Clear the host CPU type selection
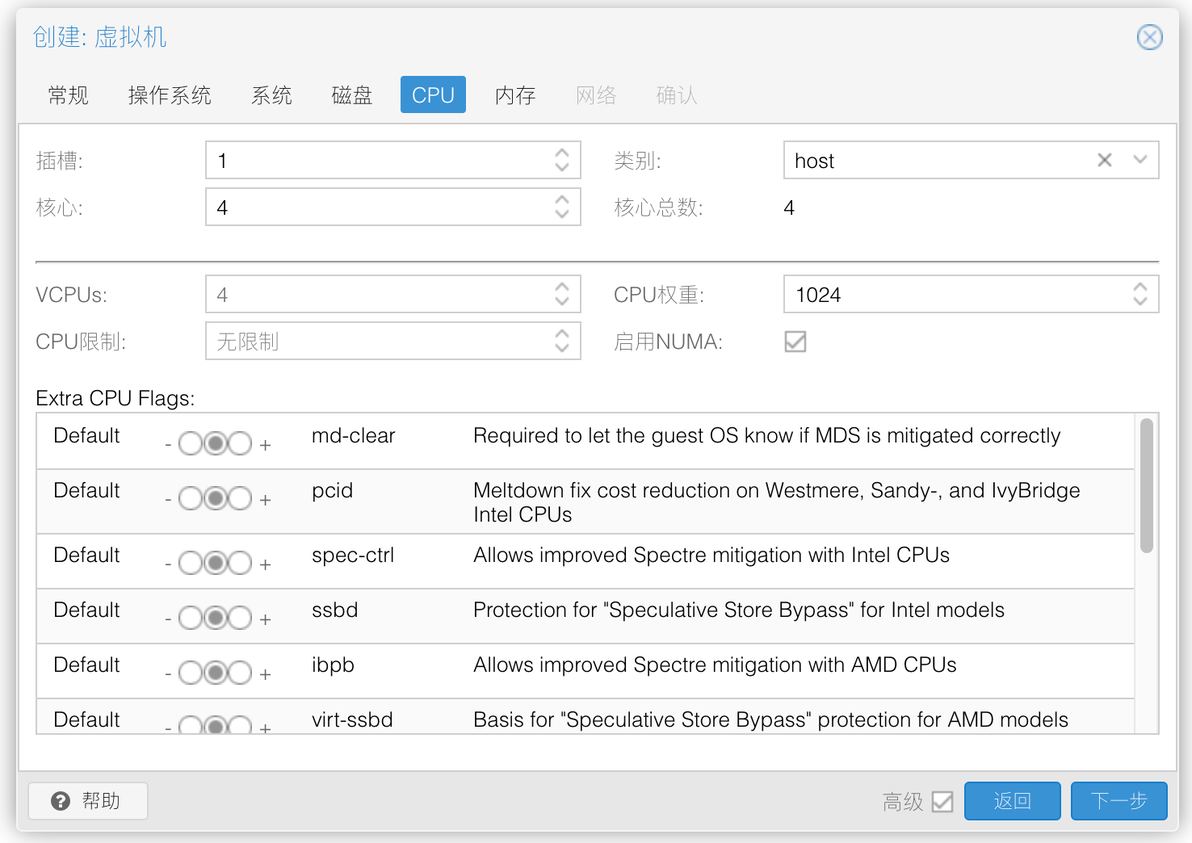The width and height of the screenshot is (1192, 843). click(1104, 160)
